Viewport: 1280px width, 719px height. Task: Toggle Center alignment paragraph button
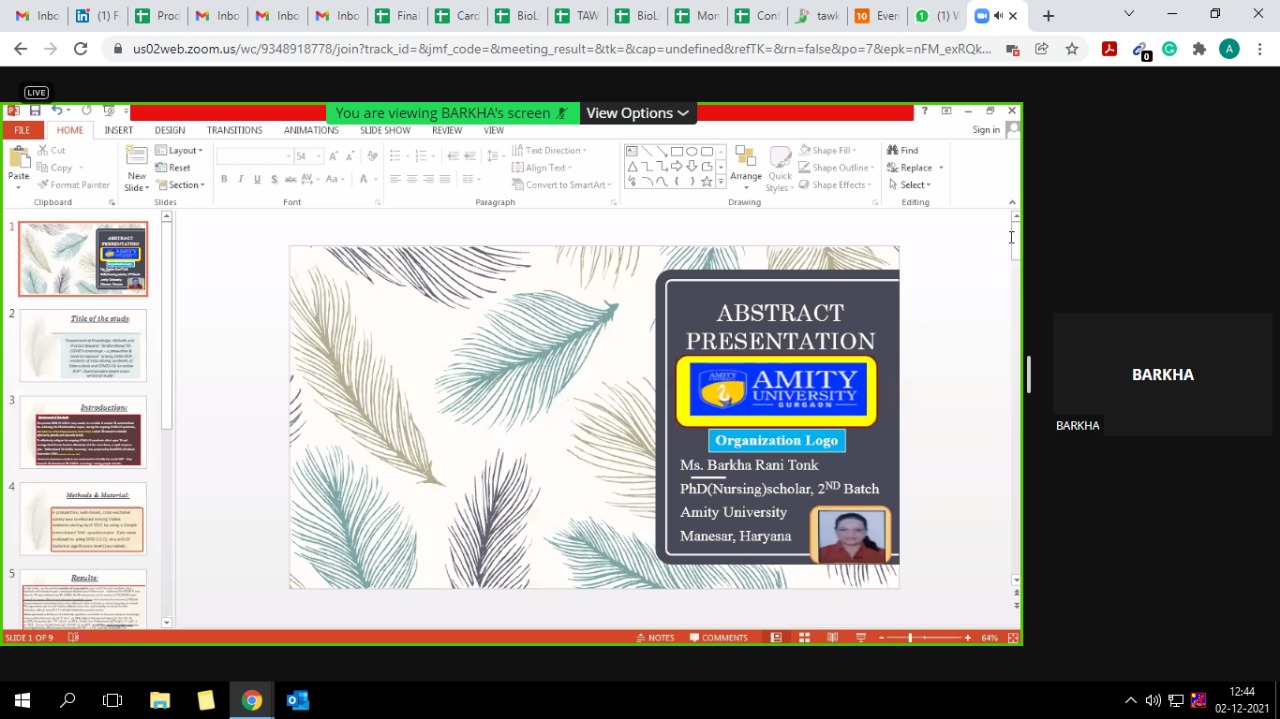point(412,179)
